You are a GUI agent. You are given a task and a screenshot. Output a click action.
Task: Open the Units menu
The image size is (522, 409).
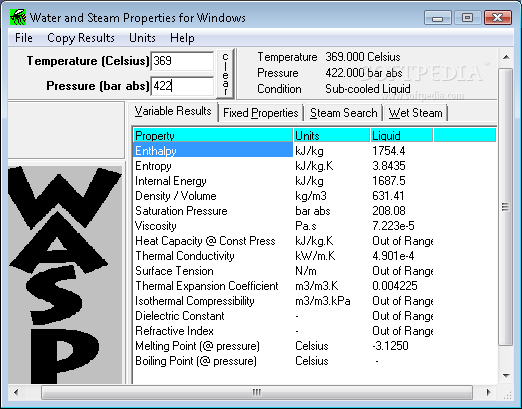click(x=142, y=38)
